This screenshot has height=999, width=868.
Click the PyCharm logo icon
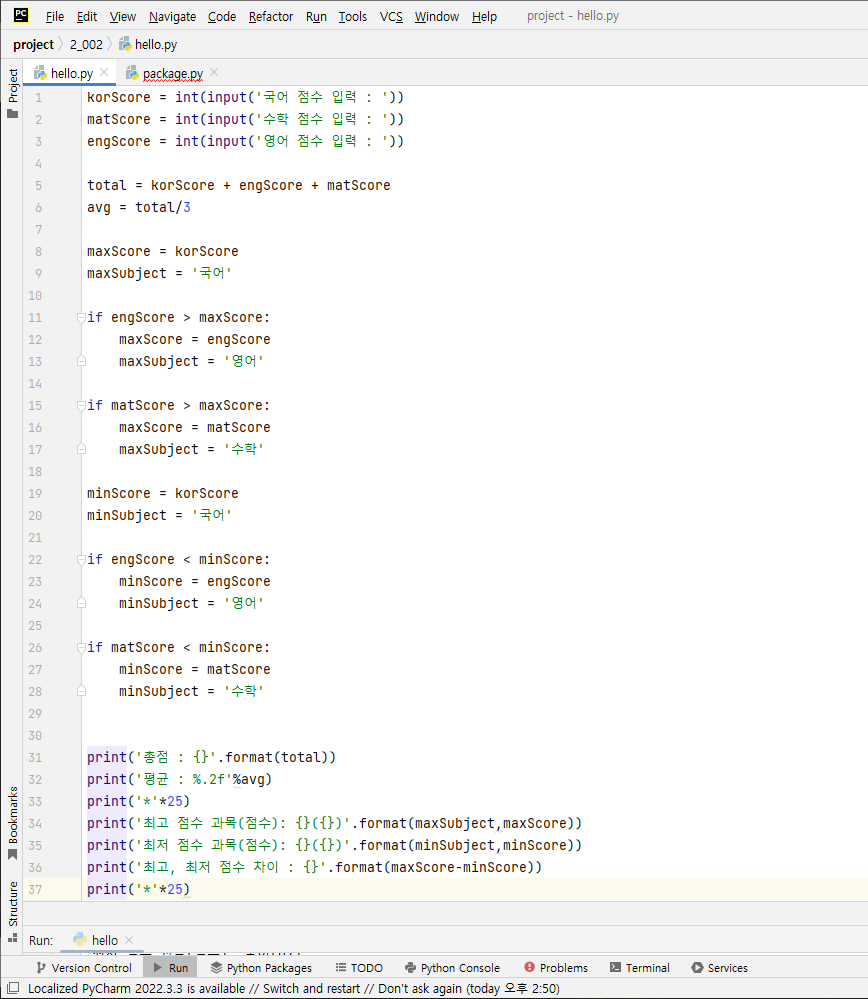(21, 15)
